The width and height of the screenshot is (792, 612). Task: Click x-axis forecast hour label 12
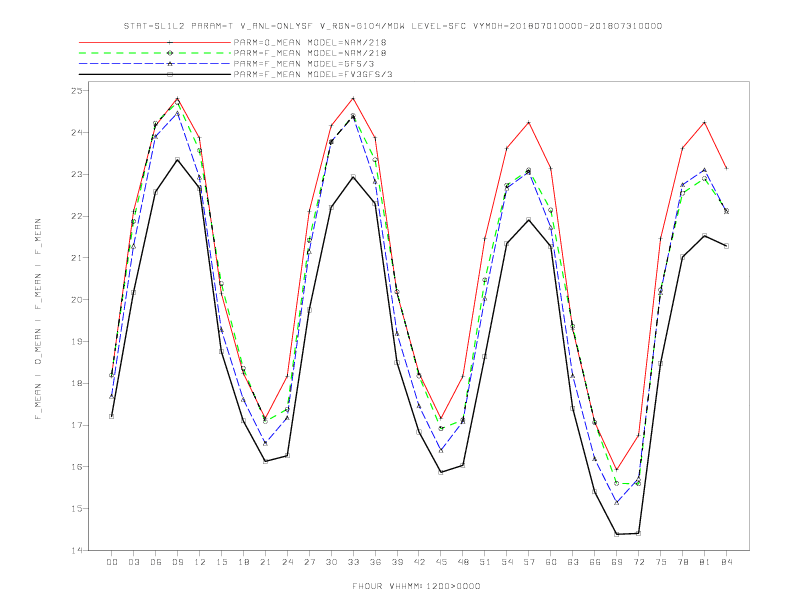pyautogui.click(x=200, y=562)
